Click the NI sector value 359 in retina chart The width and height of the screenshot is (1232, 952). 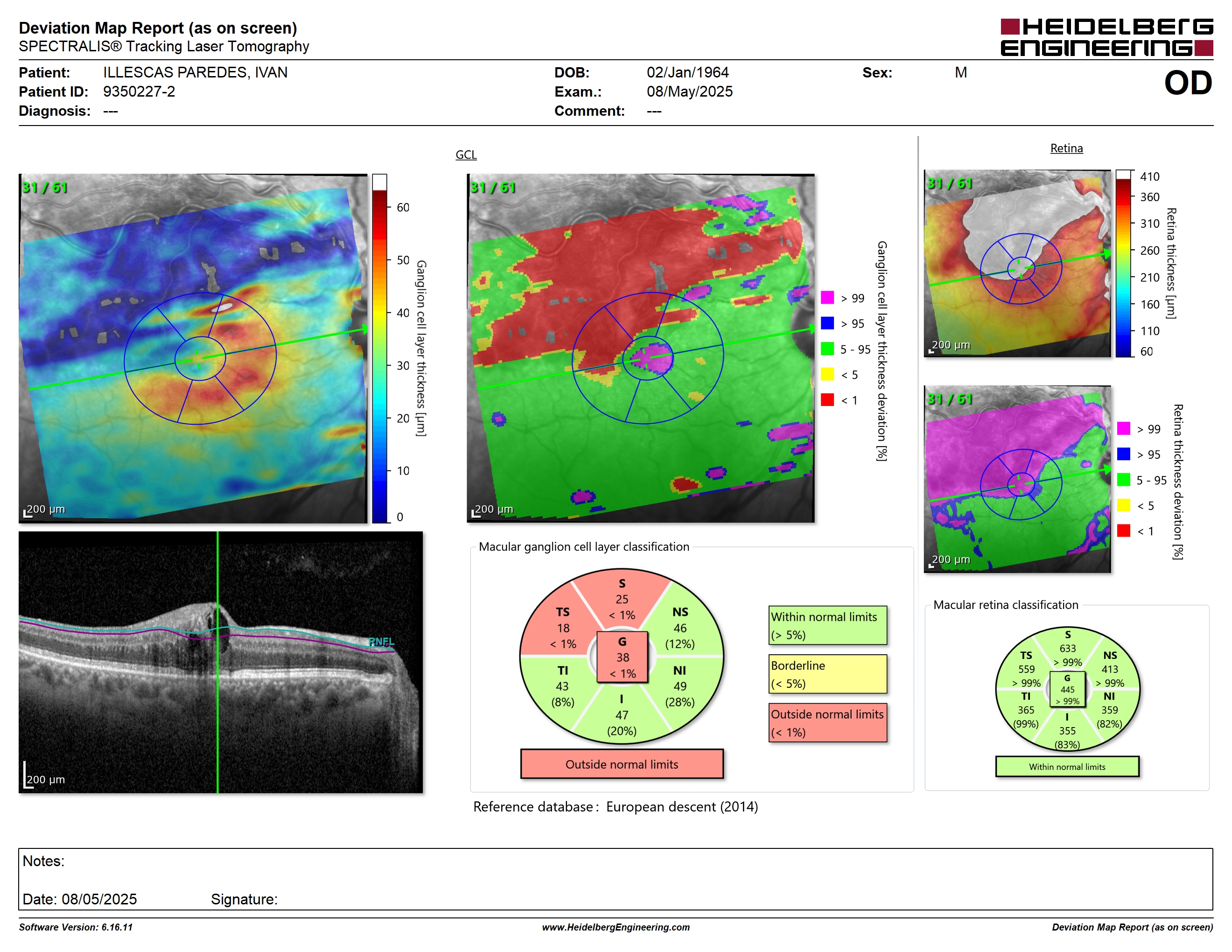[1110, 710]
